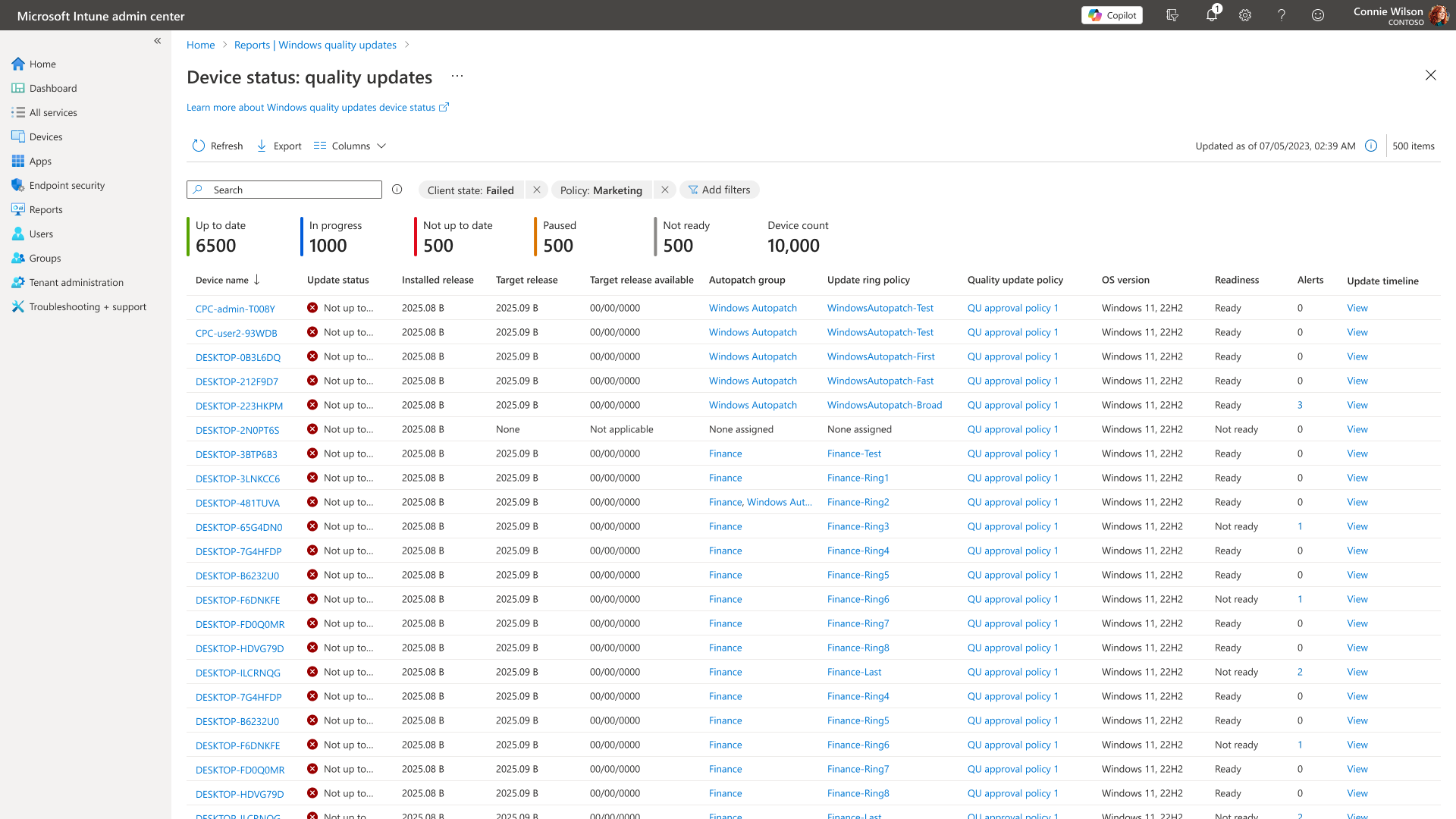
Task: Open Finance, Windows Aut... autopatch group
Action: (x=761, y=502)
